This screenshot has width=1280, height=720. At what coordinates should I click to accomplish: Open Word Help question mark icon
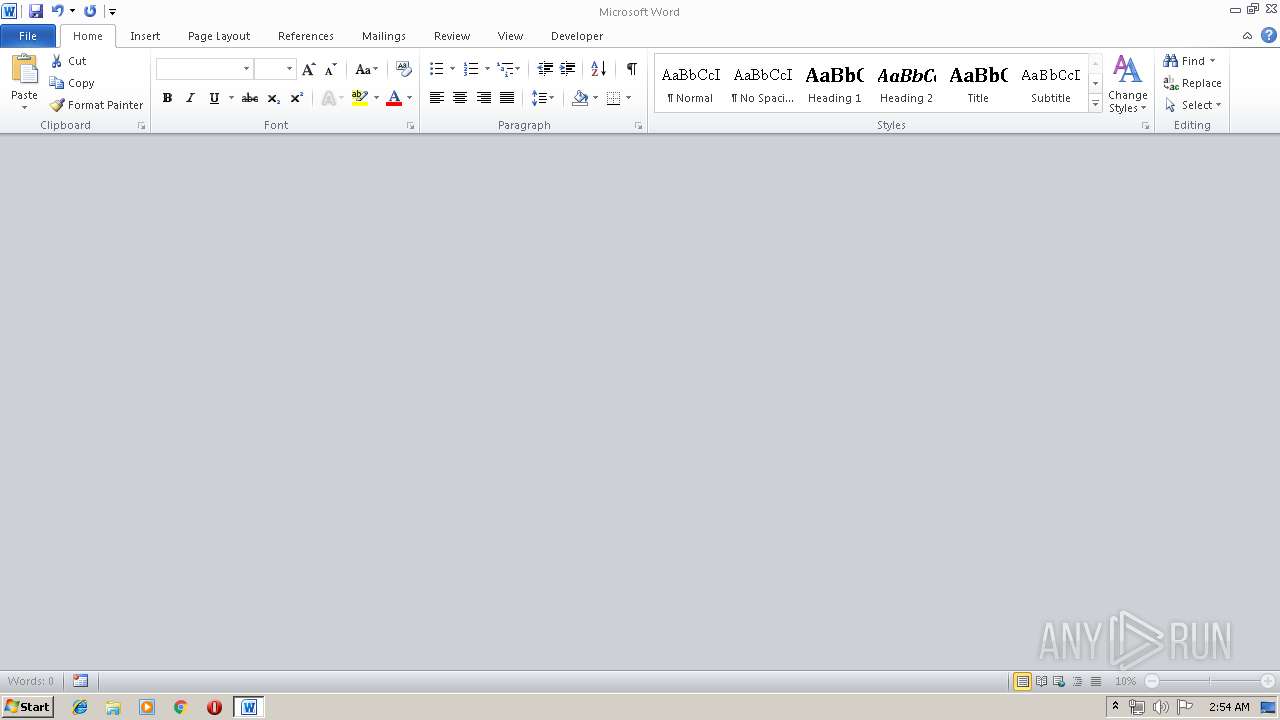pos(1268,35)
